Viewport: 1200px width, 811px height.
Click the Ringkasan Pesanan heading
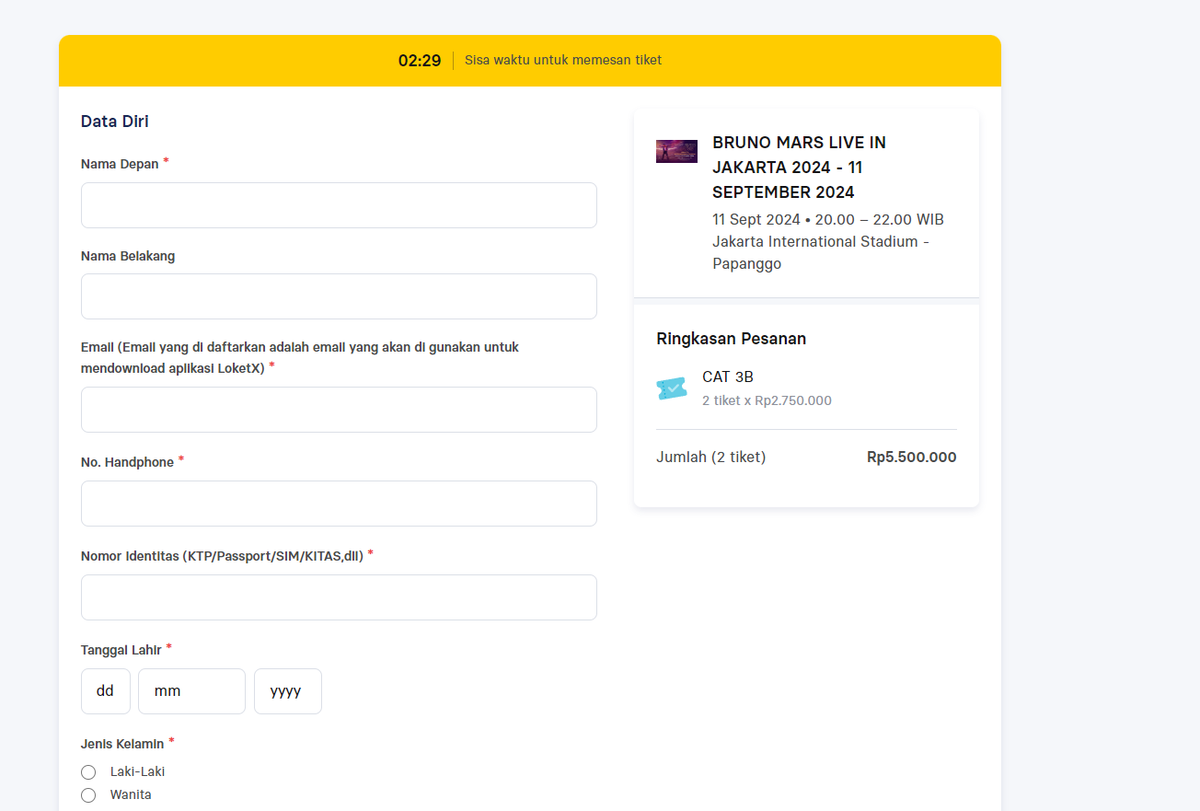coord(731,338)
